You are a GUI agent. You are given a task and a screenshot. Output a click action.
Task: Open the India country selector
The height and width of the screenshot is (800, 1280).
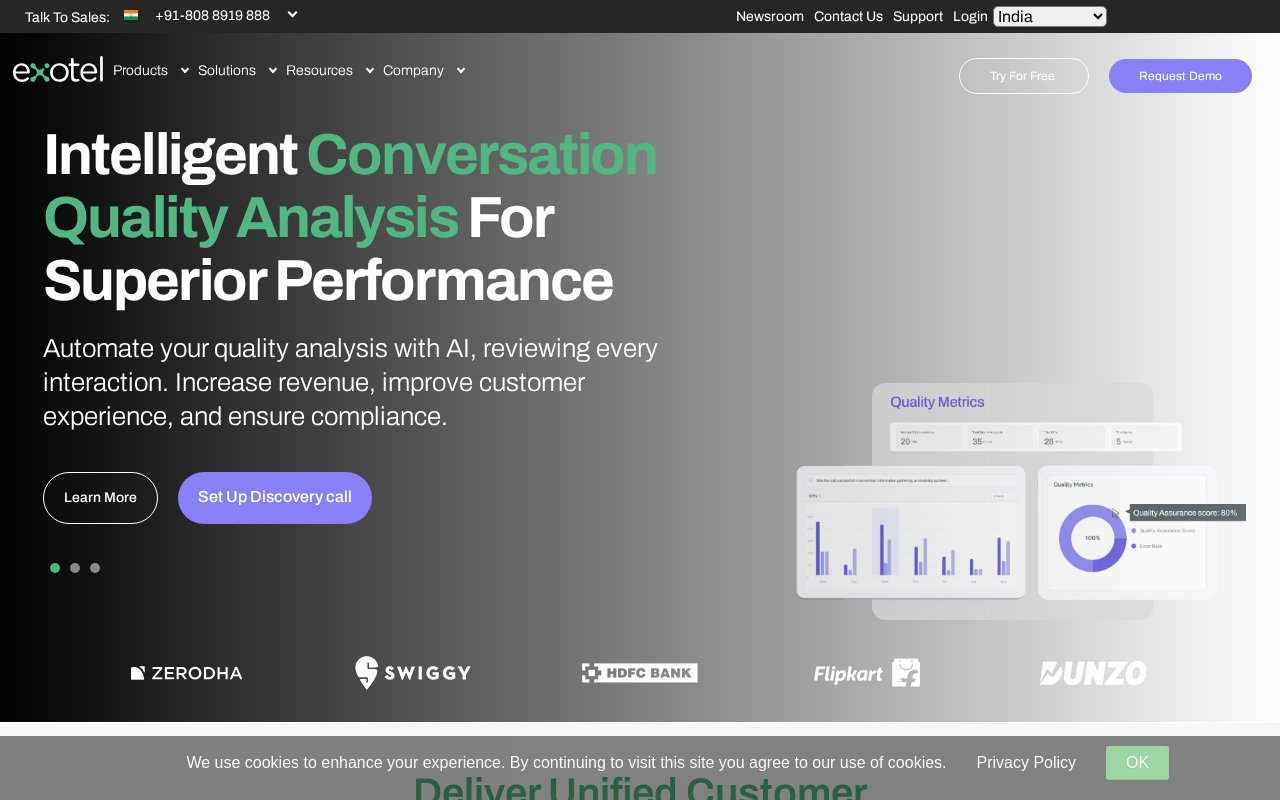1050,16
